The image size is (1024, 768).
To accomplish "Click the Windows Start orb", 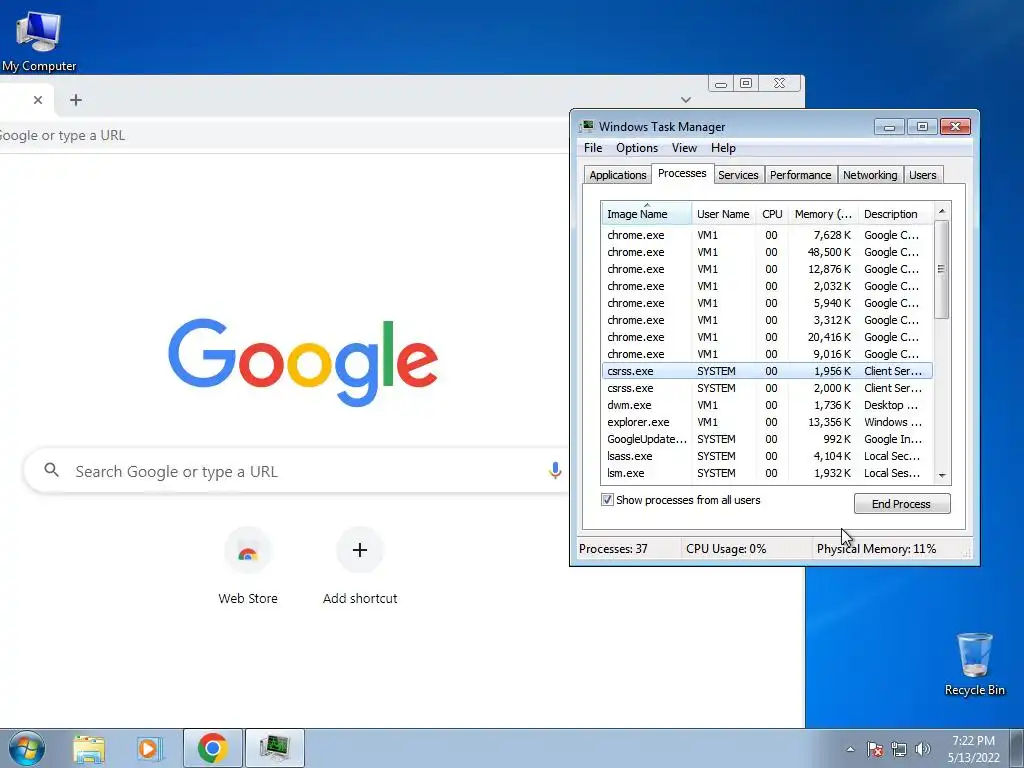I will pos(27,748).
